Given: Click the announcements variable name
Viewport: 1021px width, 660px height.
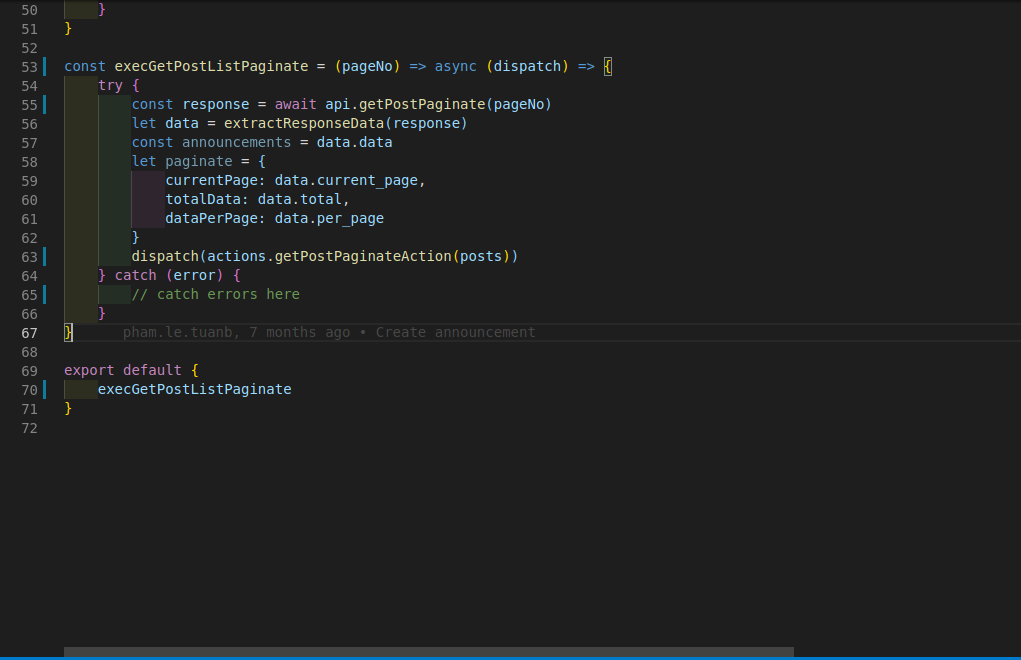Looking at the screenshot, I should click(x=236, y=142).
